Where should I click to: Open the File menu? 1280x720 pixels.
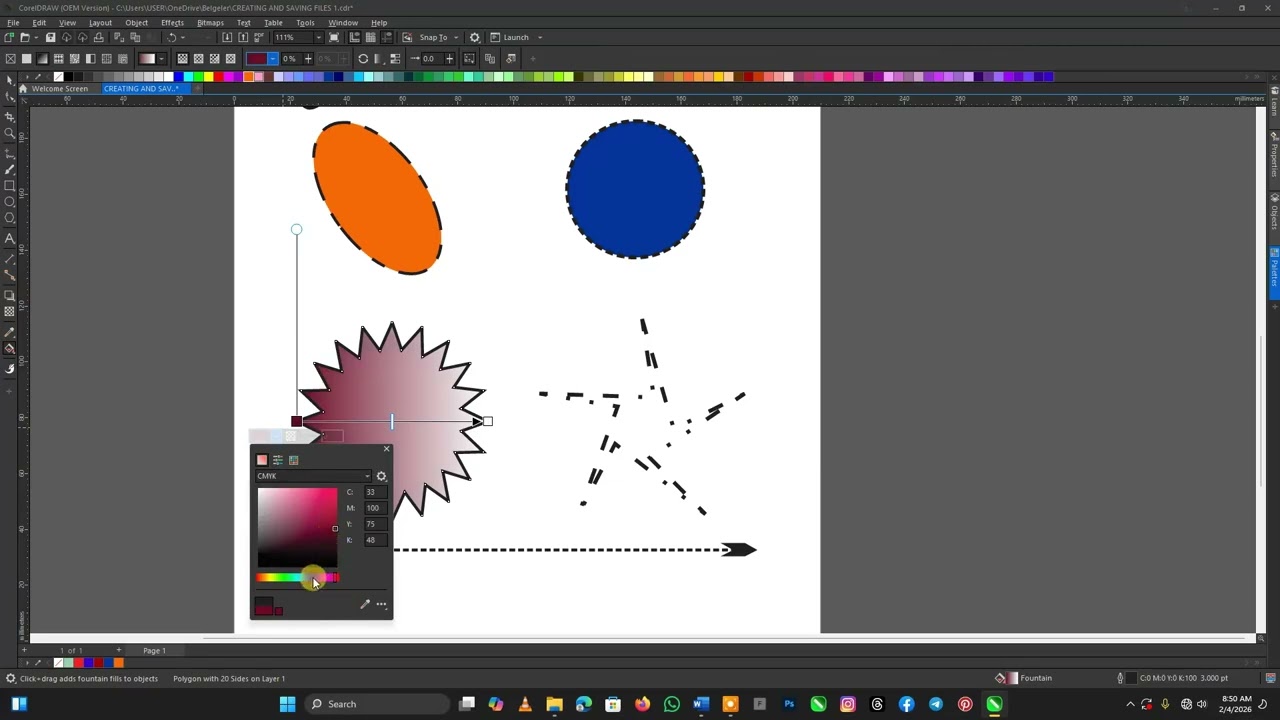pos(13,23)
